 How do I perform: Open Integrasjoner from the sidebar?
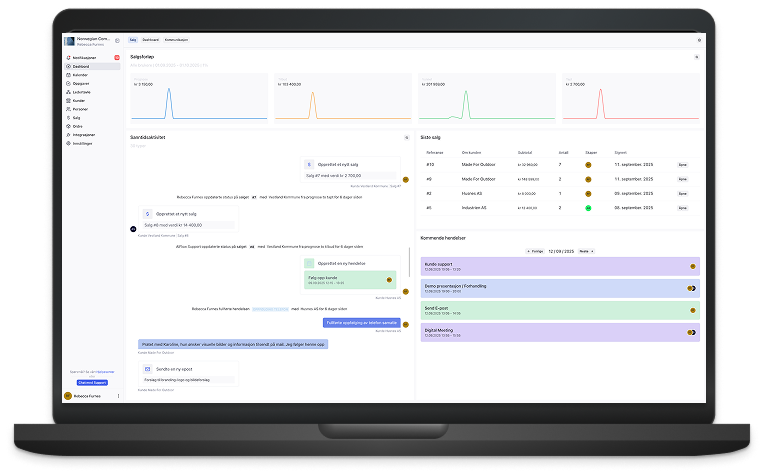tap(84, 134)
